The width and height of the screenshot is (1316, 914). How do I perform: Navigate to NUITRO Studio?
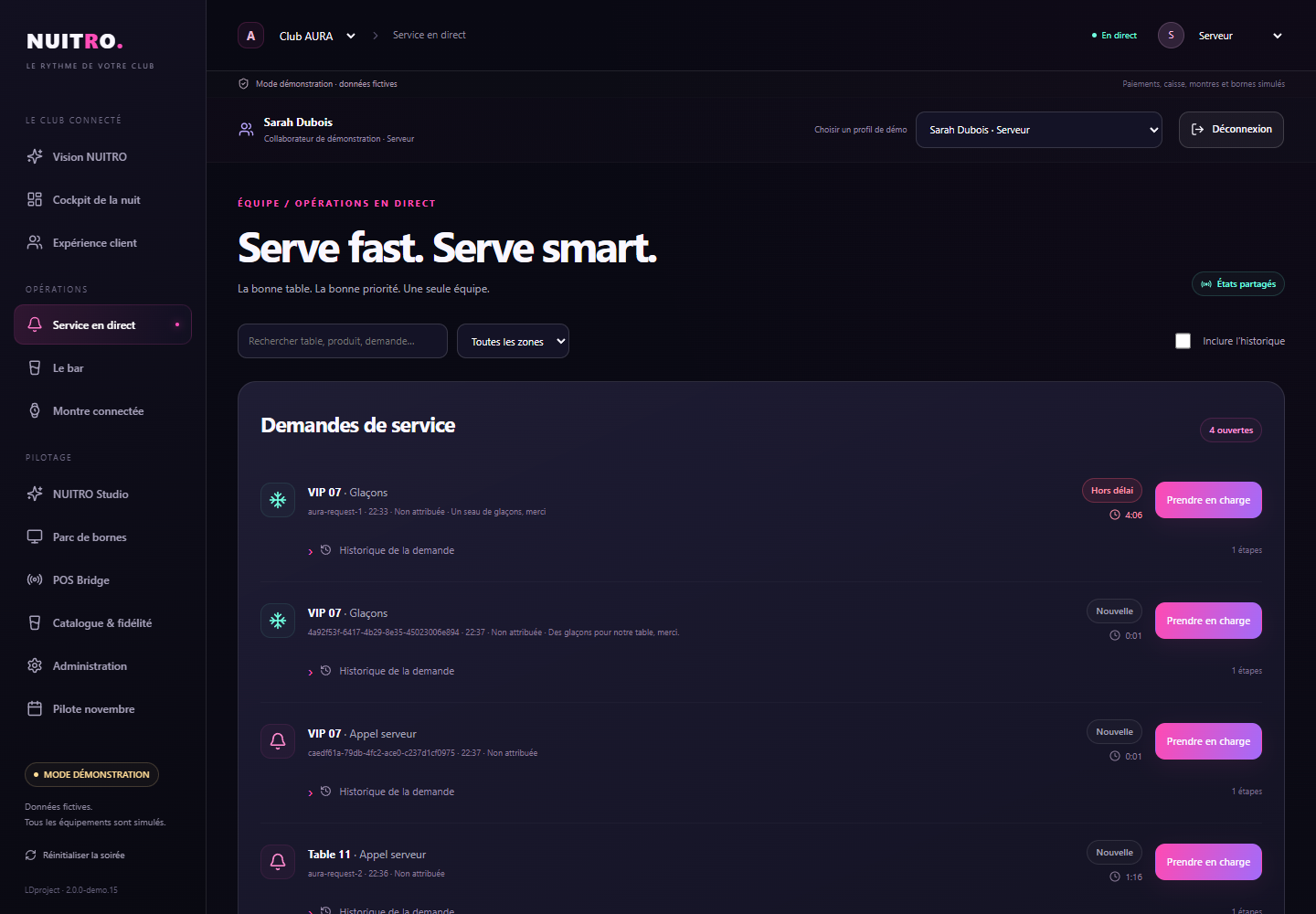point(102,494)
